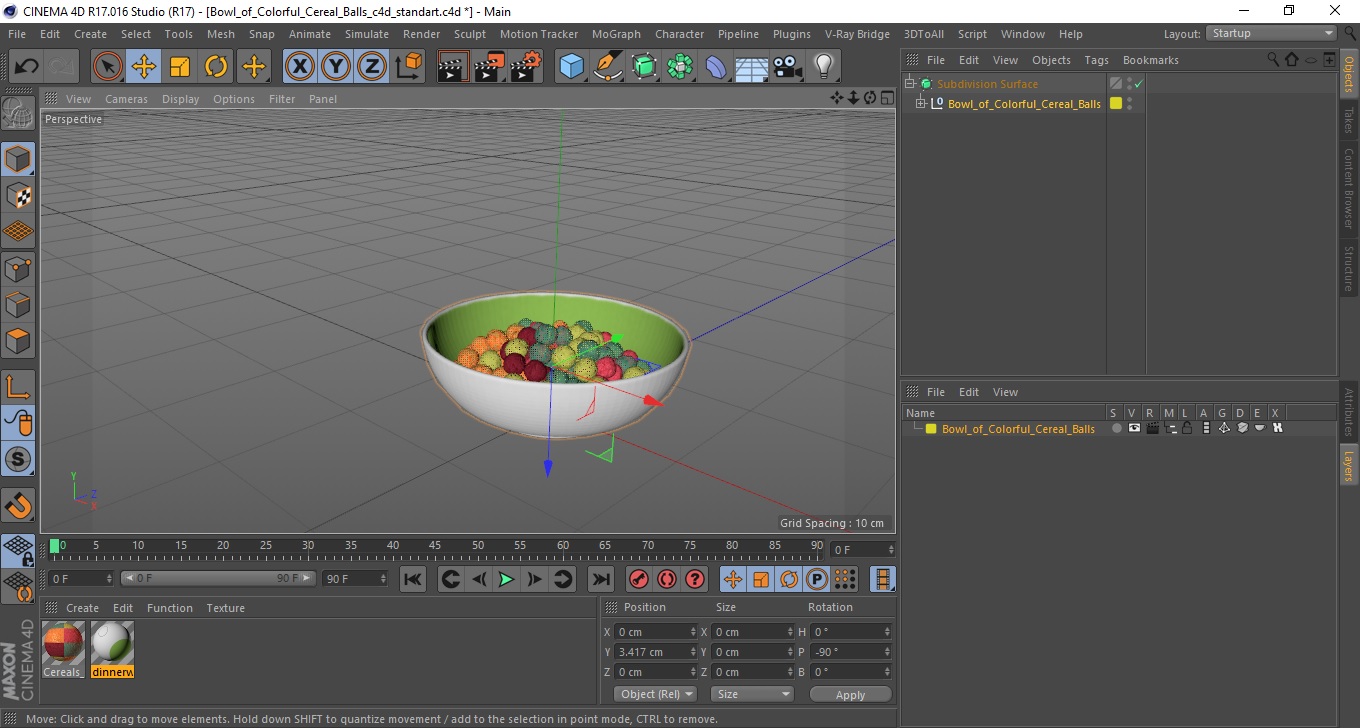Enable Texture mode in left palette
This screenshot has width=1360, height=728.
(x=18, y=196)
